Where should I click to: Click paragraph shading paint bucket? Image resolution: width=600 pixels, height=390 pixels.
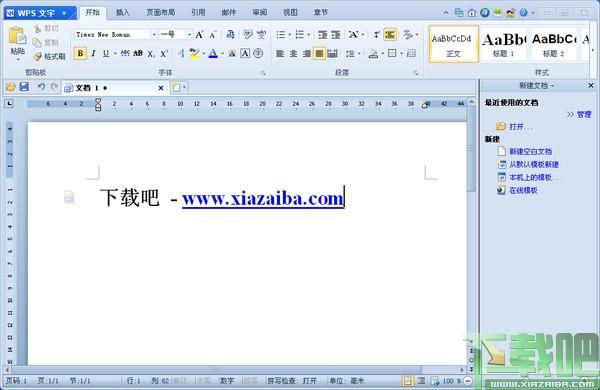click(373, 54)
